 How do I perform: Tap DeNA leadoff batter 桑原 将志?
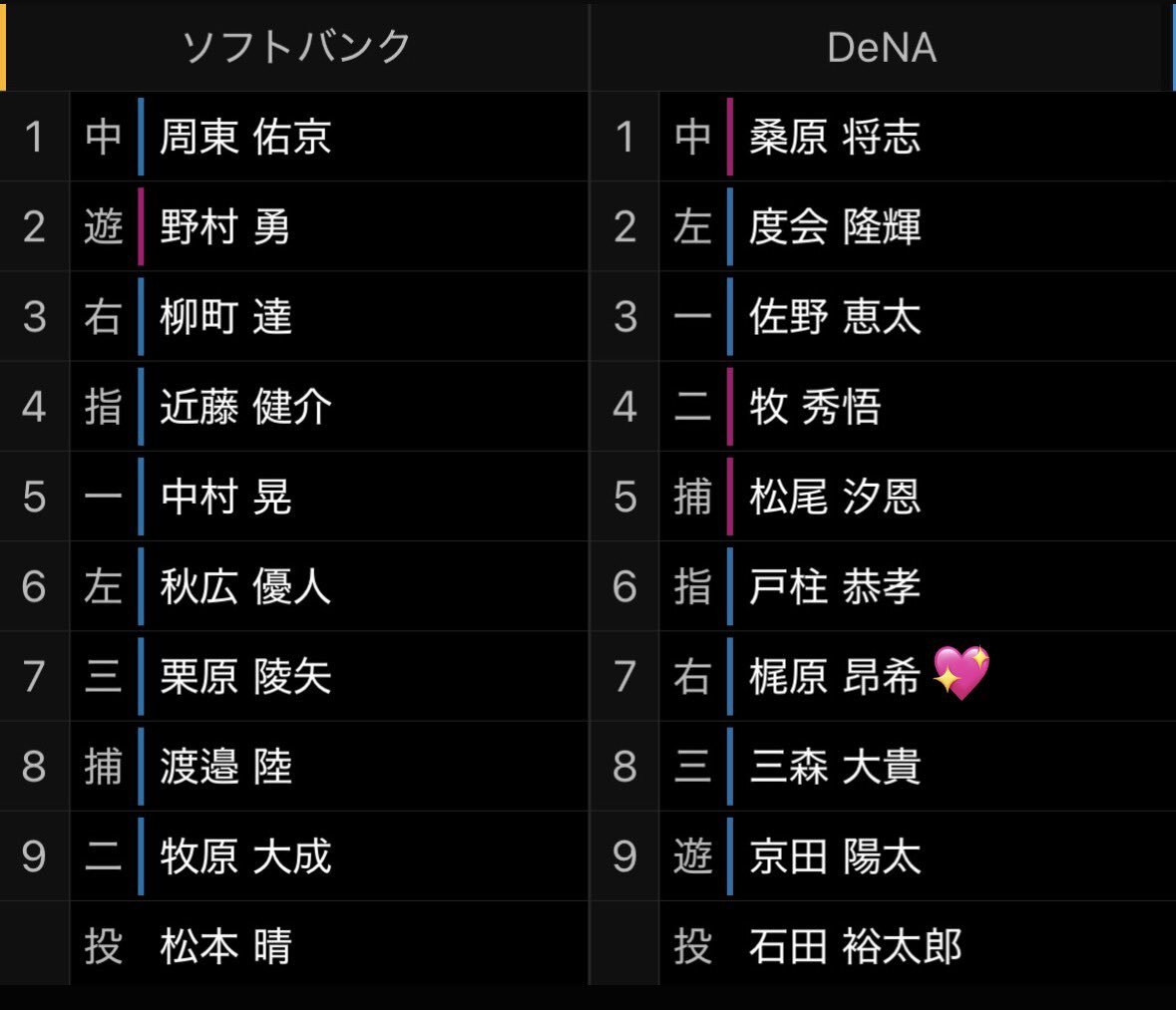click(x=835, y=137)
